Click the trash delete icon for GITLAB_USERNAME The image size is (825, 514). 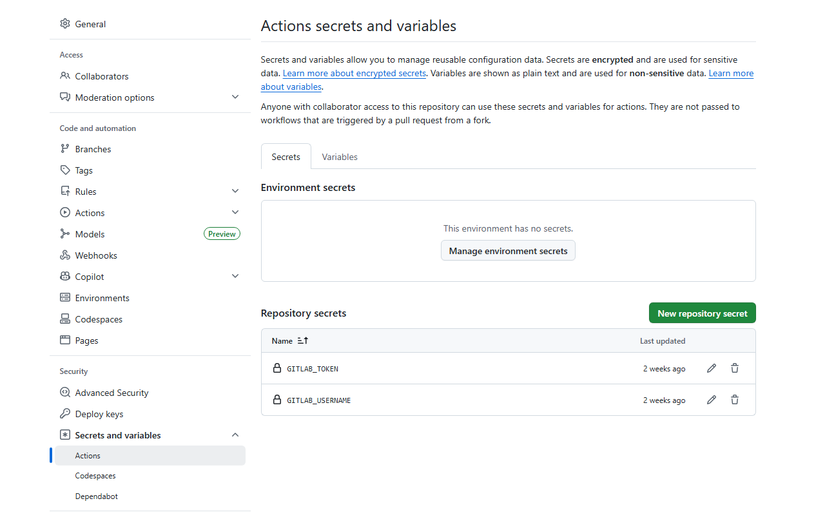[735, 400]
